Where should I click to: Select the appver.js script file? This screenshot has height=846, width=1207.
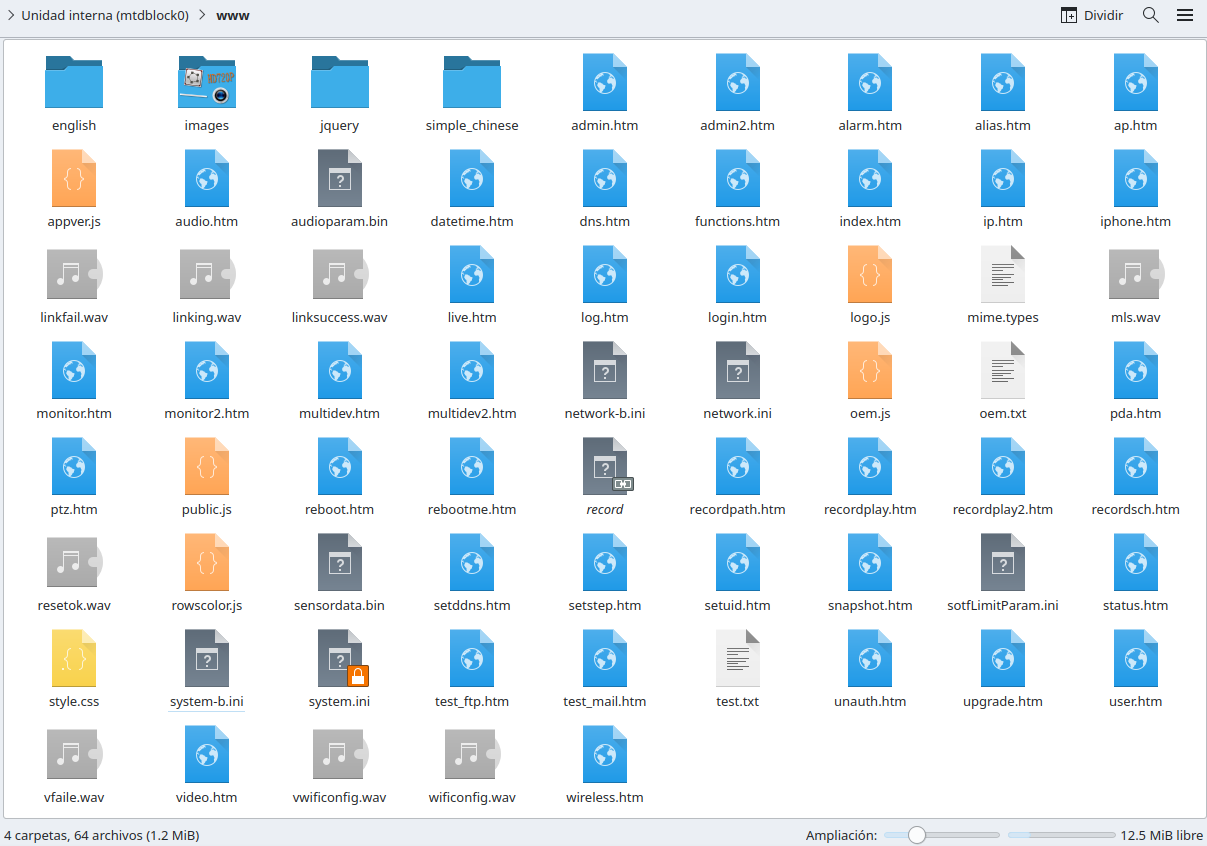(74, 178)
